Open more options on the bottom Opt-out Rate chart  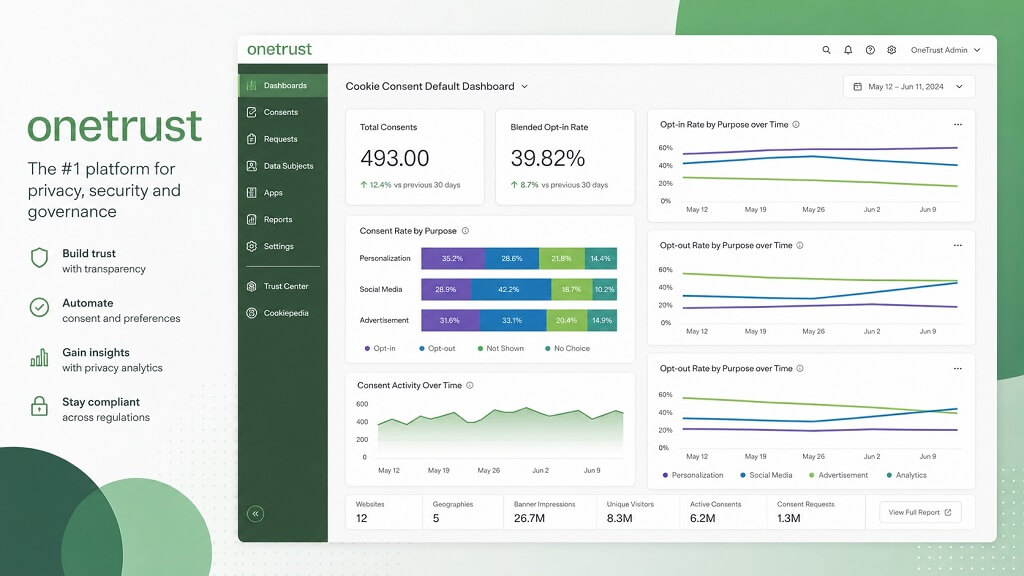[x=957, y=368]
